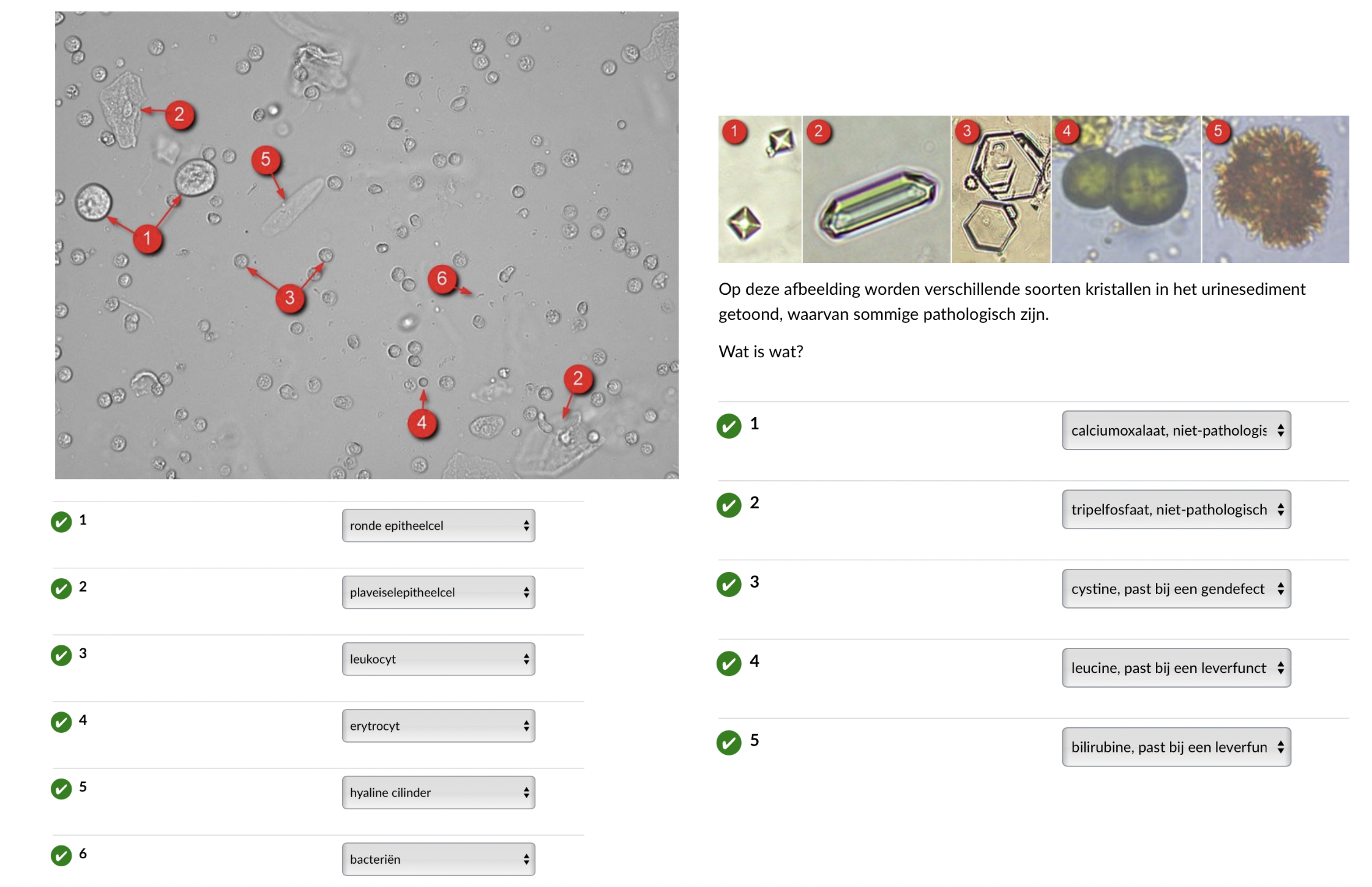1372x887 pixels.
Task: Open the 'hyaline cilinder' dropdown
Action: [x=438, y=792]
